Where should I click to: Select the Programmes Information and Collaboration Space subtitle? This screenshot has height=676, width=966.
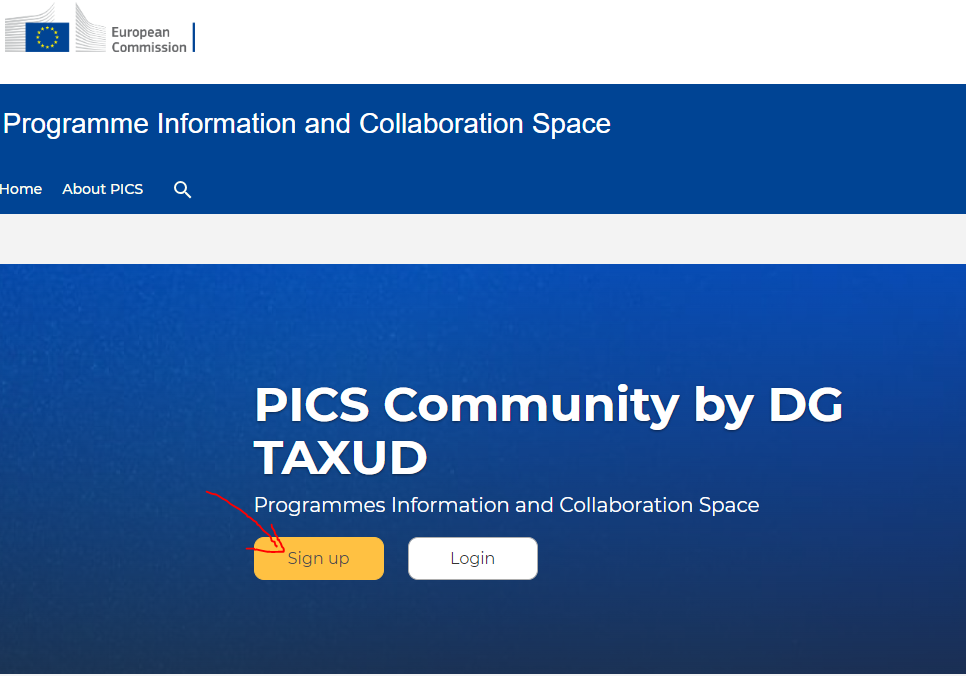(x=506, y=505)
